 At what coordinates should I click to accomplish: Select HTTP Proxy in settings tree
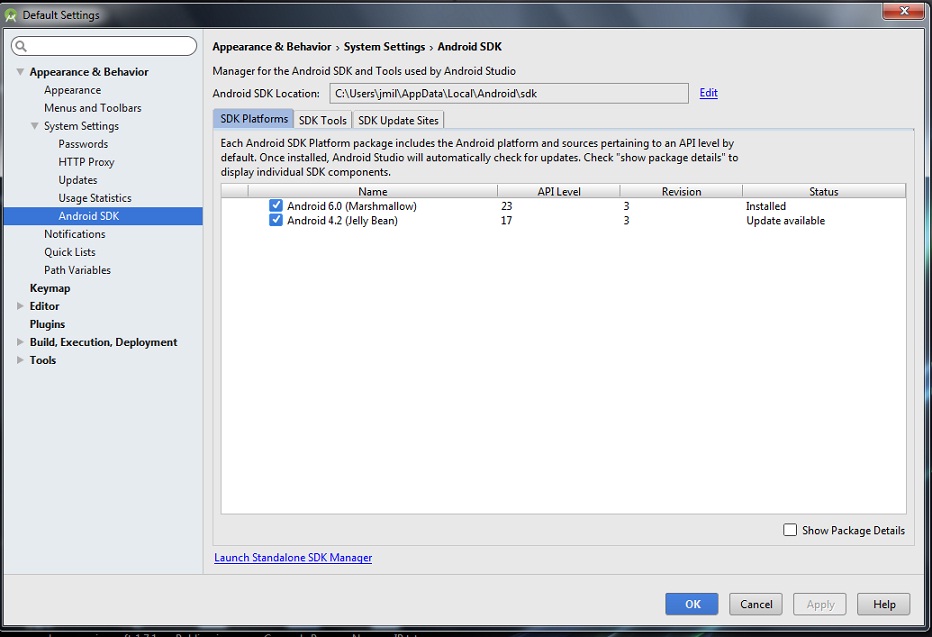86,162
